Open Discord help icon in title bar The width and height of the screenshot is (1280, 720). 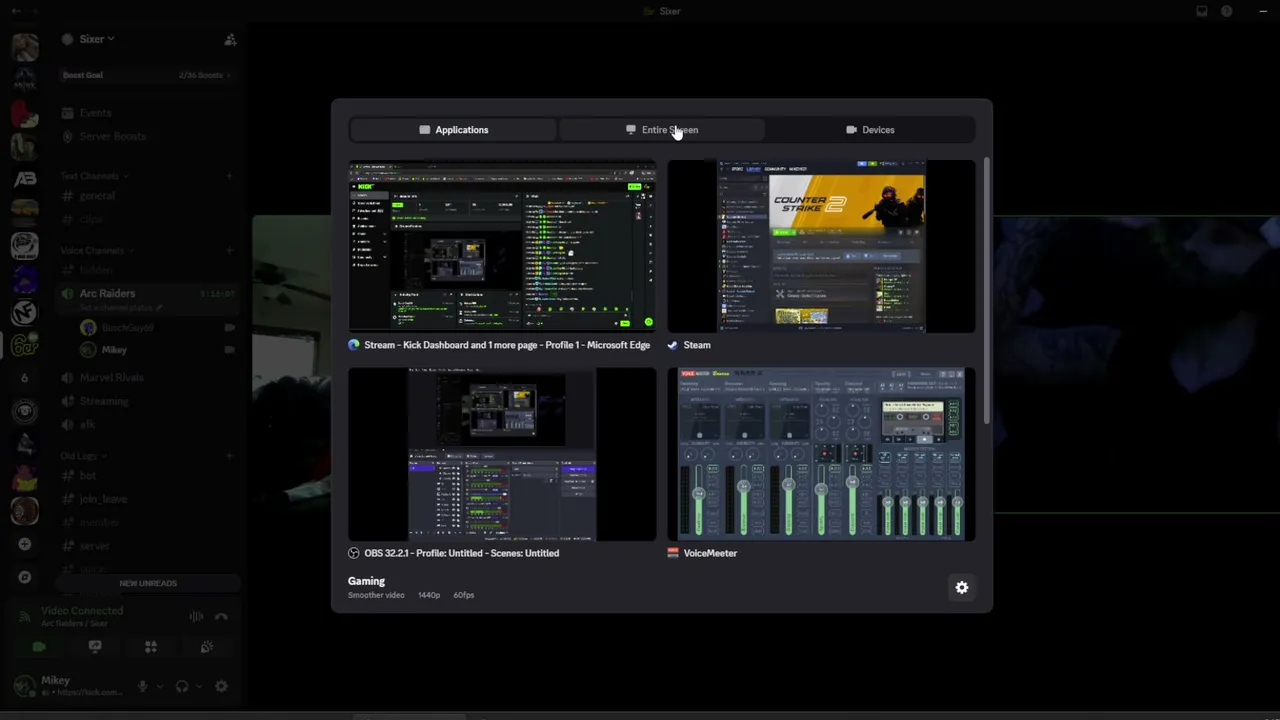(x=1227, y=11)
